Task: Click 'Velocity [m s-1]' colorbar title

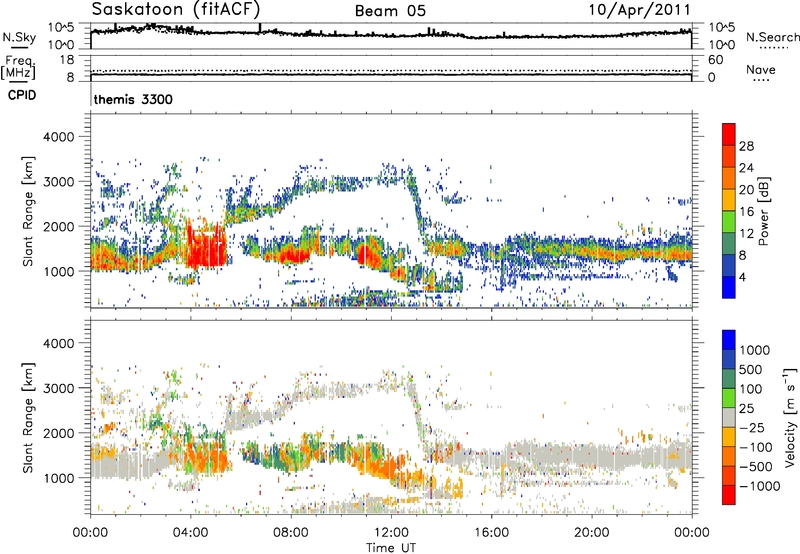Action: coord(791,417)
